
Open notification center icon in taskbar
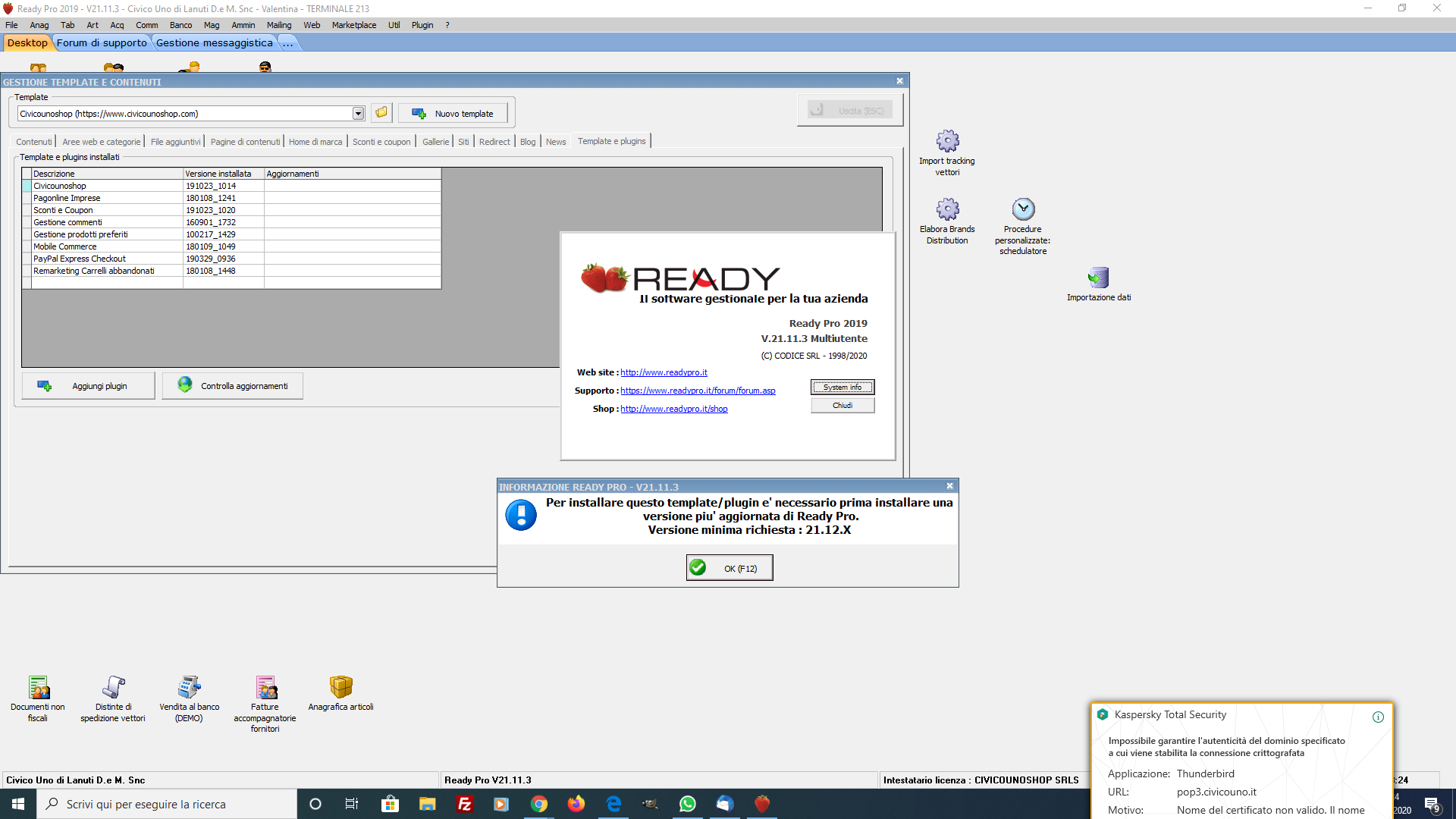point(1432,805)
